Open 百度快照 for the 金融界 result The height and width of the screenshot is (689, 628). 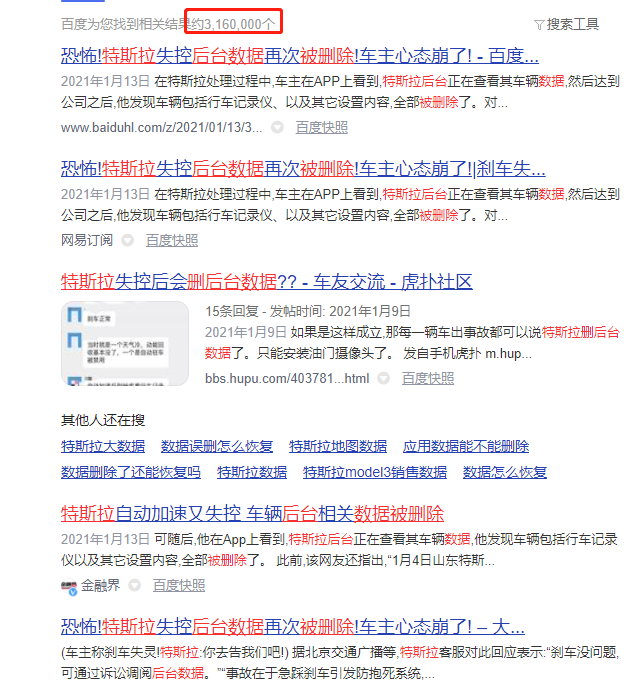[179, 585]
